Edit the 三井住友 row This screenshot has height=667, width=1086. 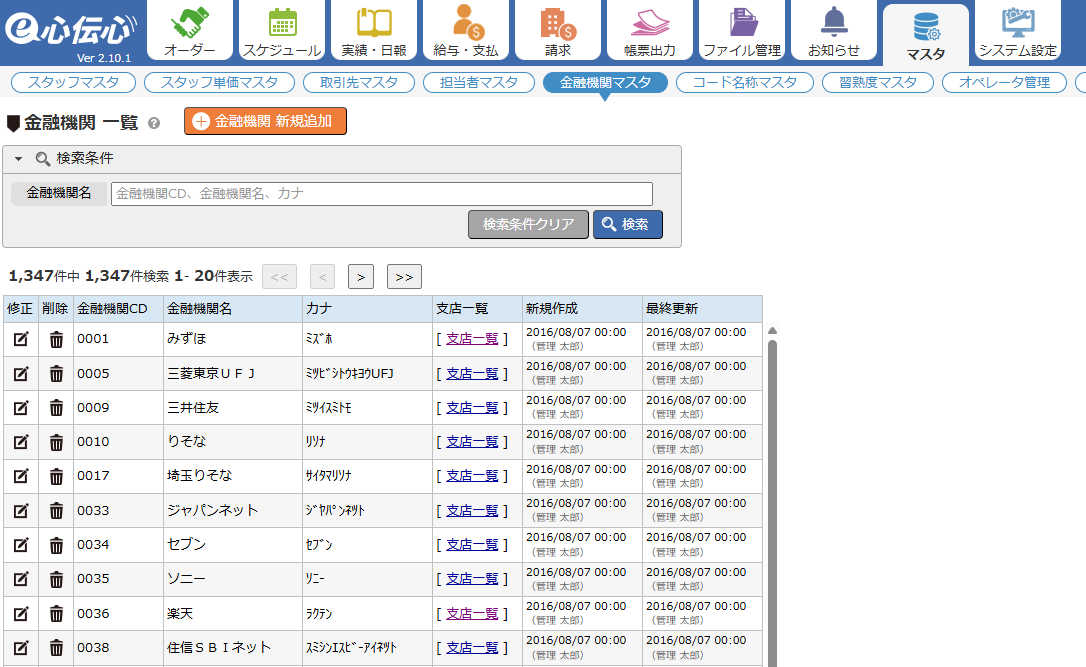pyautogui.click(x=21, y=408)
